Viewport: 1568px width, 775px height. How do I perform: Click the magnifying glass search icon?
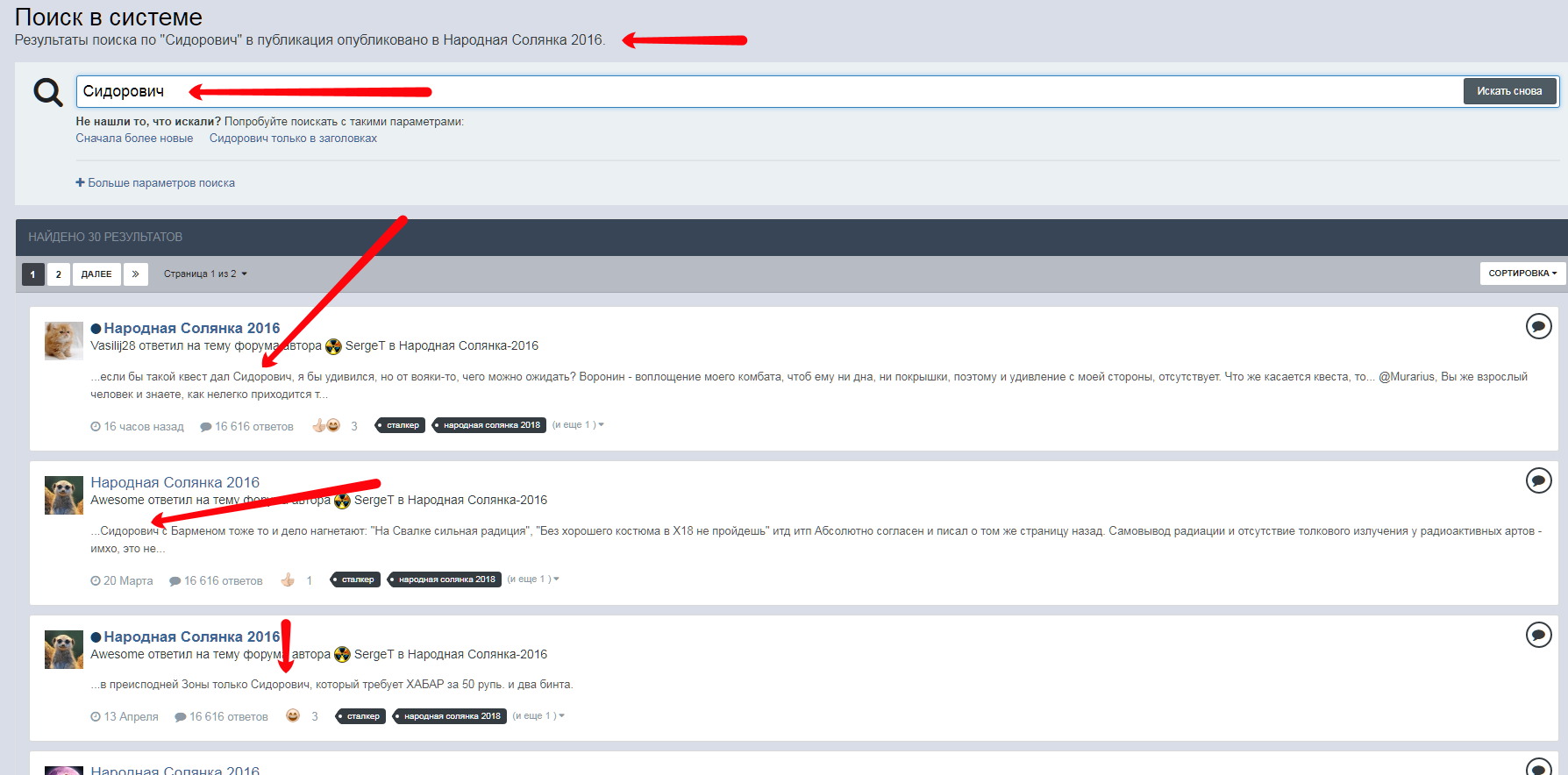[x=47, y=92]
